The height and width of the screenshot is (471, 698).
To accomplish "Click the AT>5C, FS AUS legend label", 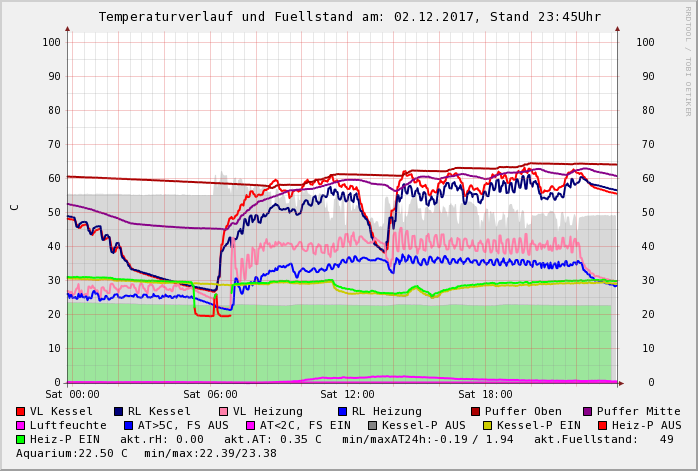I will 183,425.
